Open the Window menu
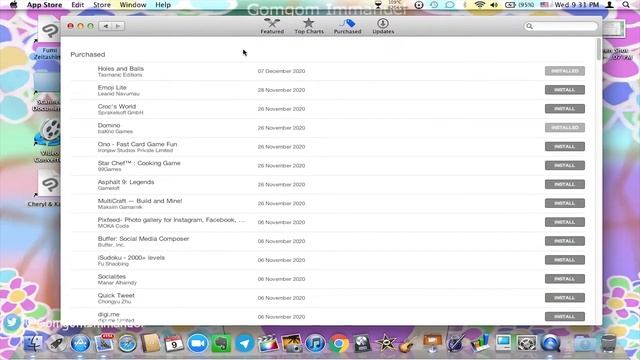The height and width of the screenshot is (360, 640). [133, 5]
